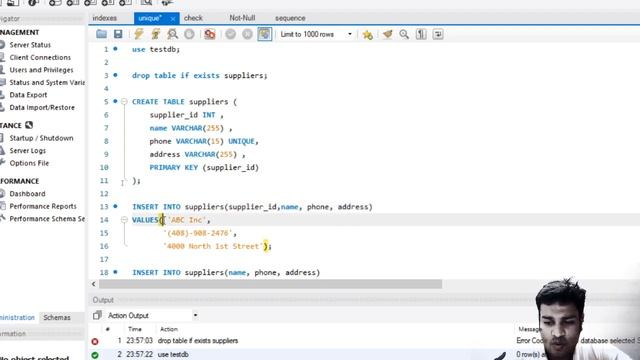The image size is (640, 360).
Task: Click the red error icon of output row 1
Action: pos(95,341)
